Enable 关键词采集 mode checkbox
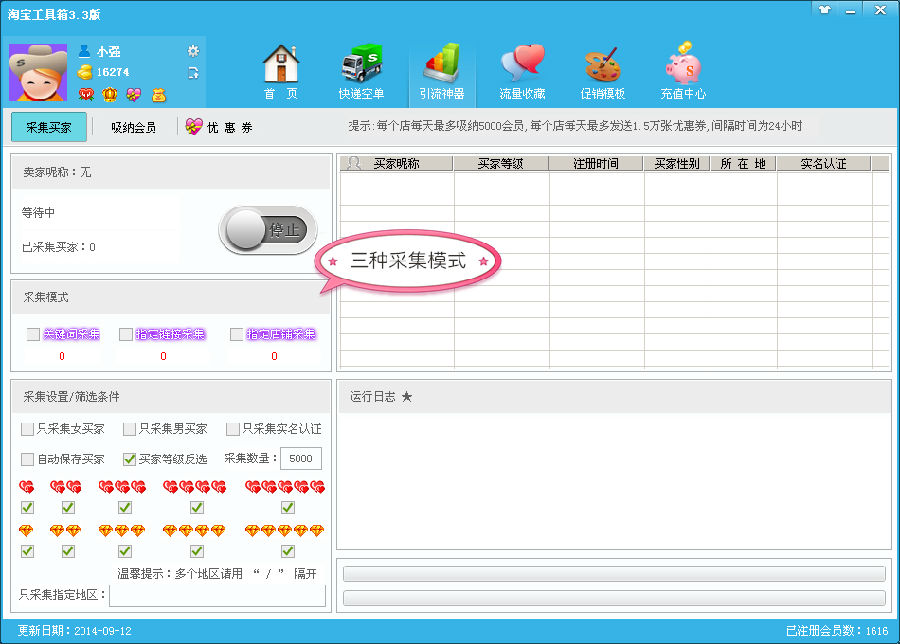The image size is (900, 644). (x=34, y=334)
